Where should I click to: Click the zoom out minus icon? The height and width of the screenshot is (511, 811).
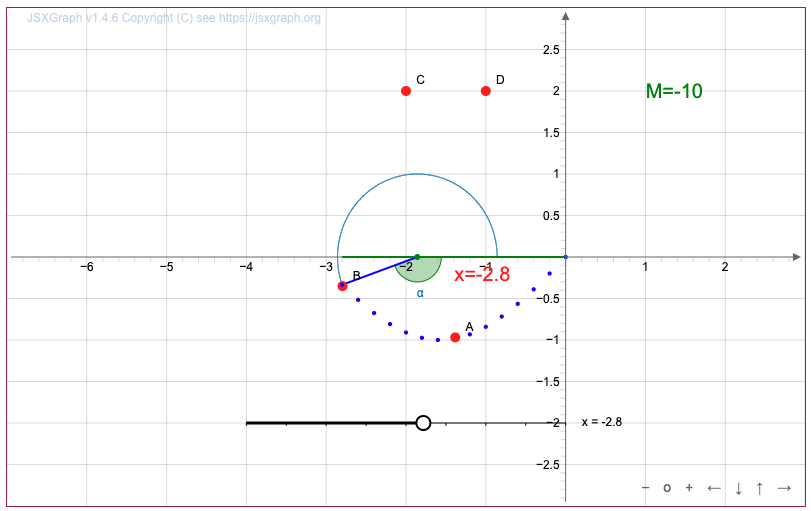[645, 488]
